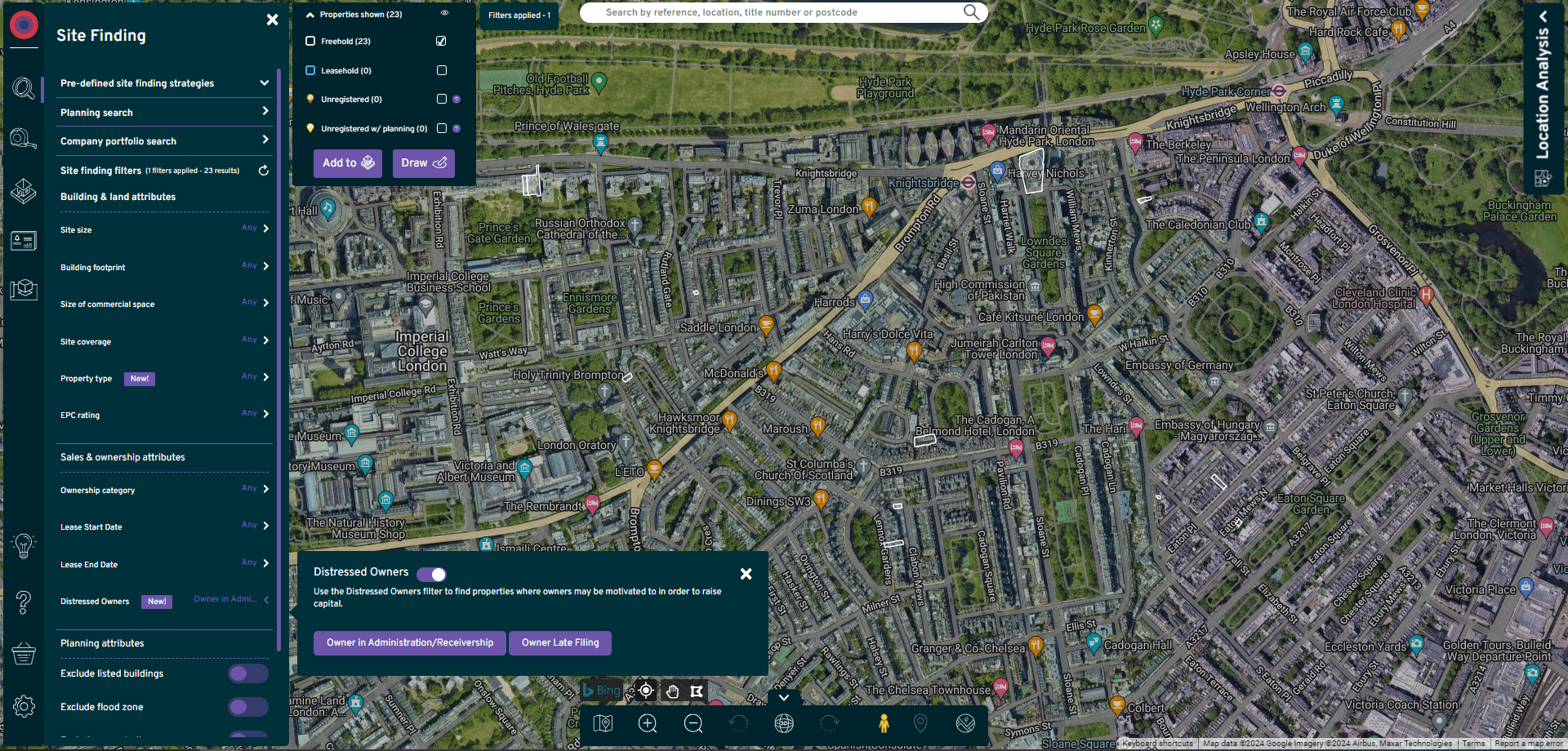Expand the Company portfolio search section
The width and height of the screenshot is (1568, 751).
point(163,141)
